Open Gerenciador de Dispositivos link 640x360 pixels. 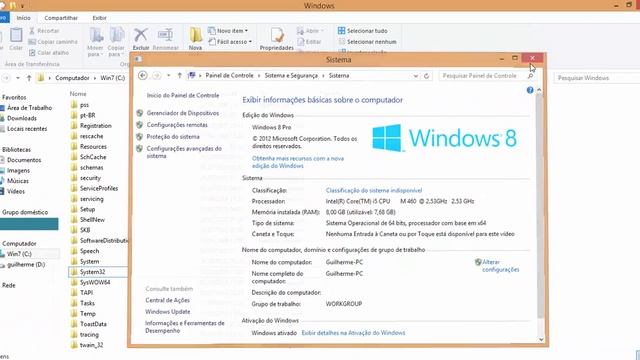point(183,113)
